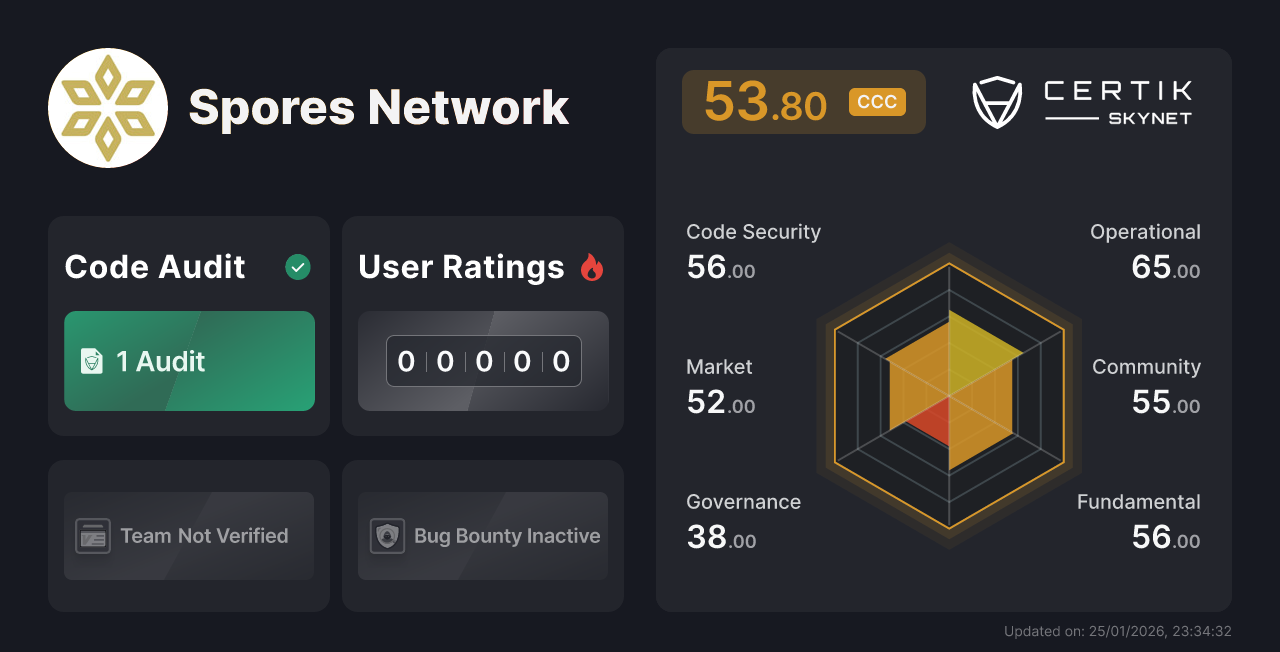The image size is (1280, 652).
Task: Toggle the Team Not Verified status panel
Action: pos(188,536)
